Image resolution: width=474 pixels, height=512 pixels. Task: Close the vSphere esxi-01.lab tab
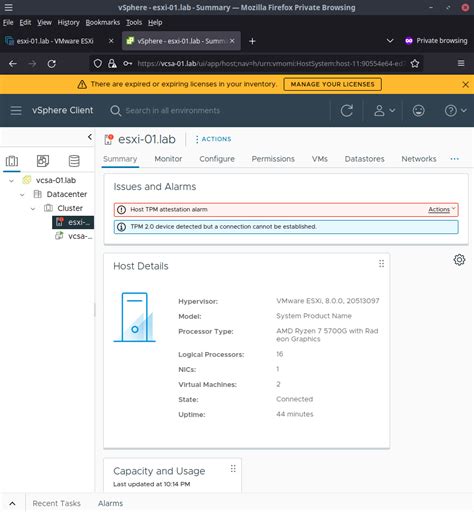pyautogui.click(x=232, y=41)
